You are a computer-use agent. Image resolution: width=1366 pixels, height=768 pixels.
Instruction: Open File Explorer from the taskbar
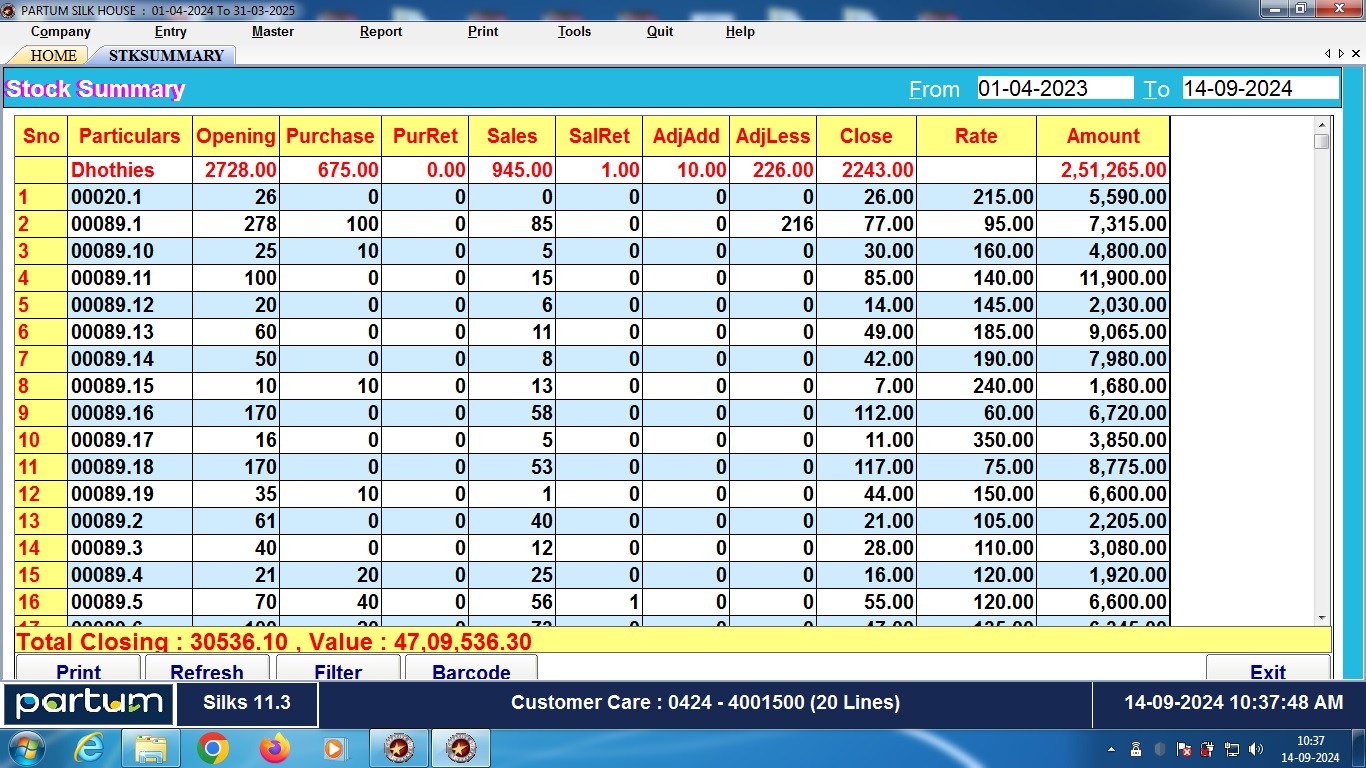(x=151, y=748)
